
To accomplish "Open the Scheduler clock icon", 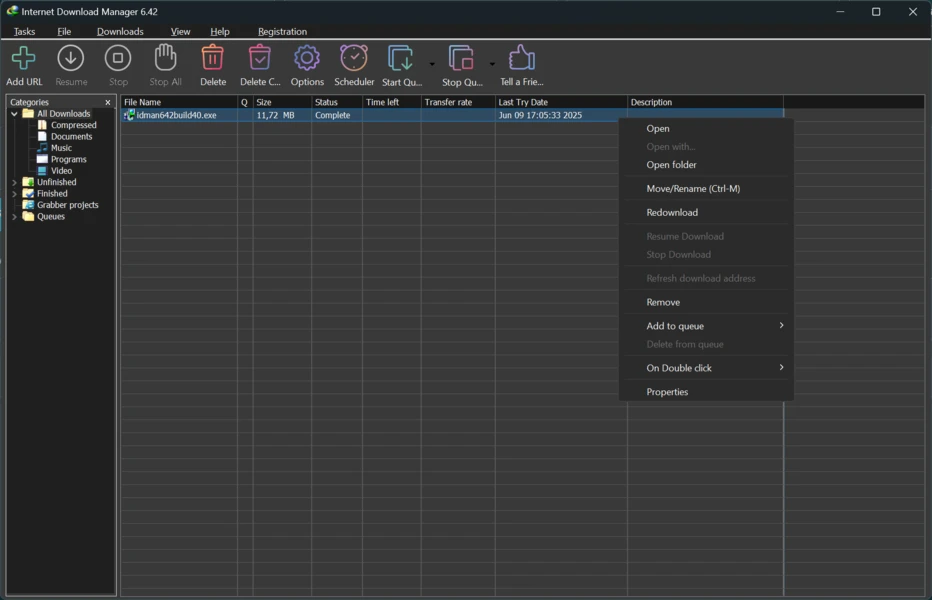I will [354, 59].
